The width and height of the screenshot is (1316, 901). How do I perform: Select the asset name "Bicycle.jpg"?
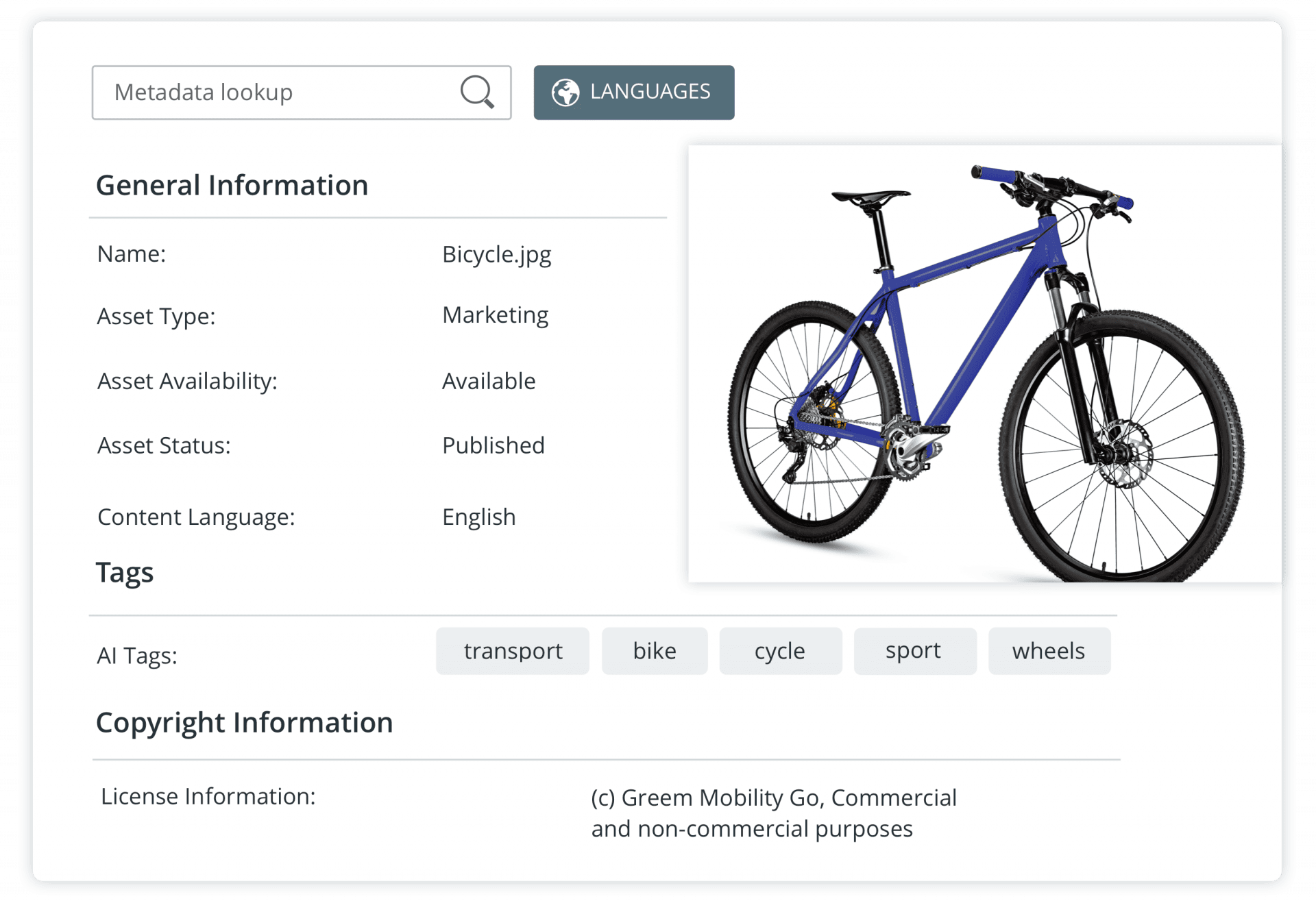point(497,254)
